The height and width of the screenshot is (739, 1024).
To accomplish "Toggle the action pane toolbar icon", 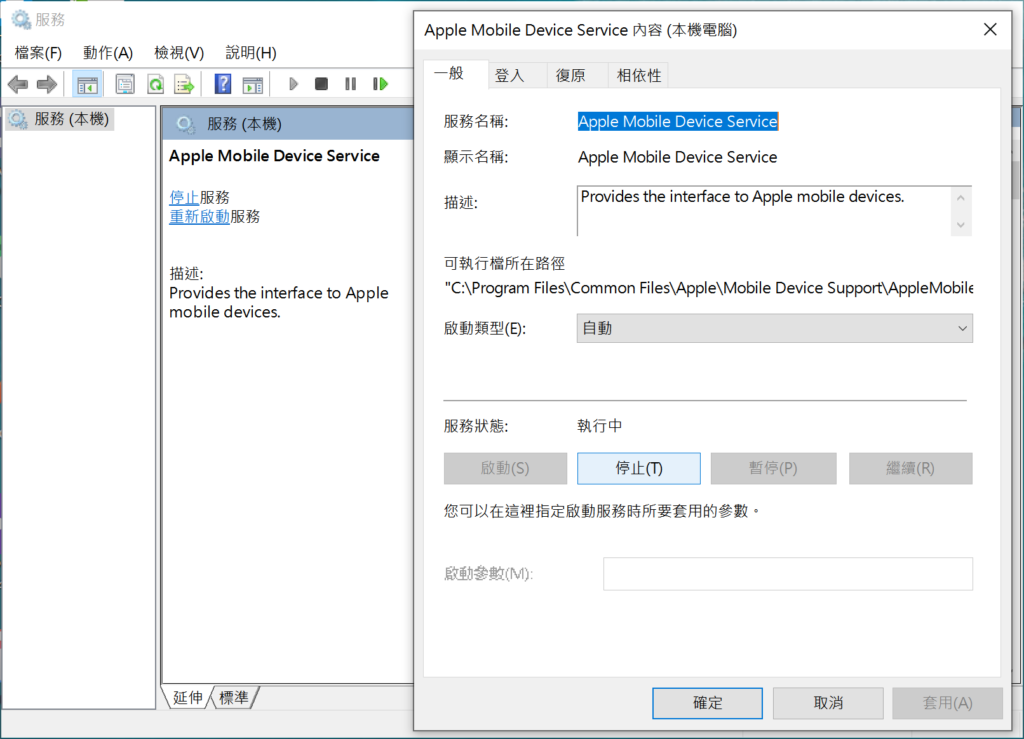I will tap(253, 84).
